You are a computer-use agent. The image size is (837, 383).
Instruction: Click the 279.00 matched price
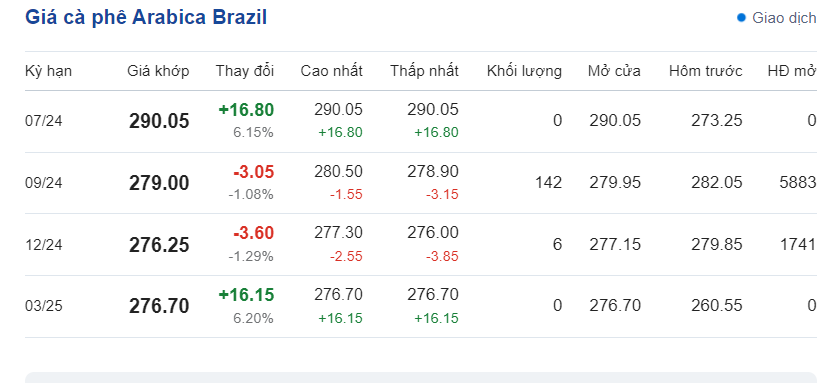[159, 183]
